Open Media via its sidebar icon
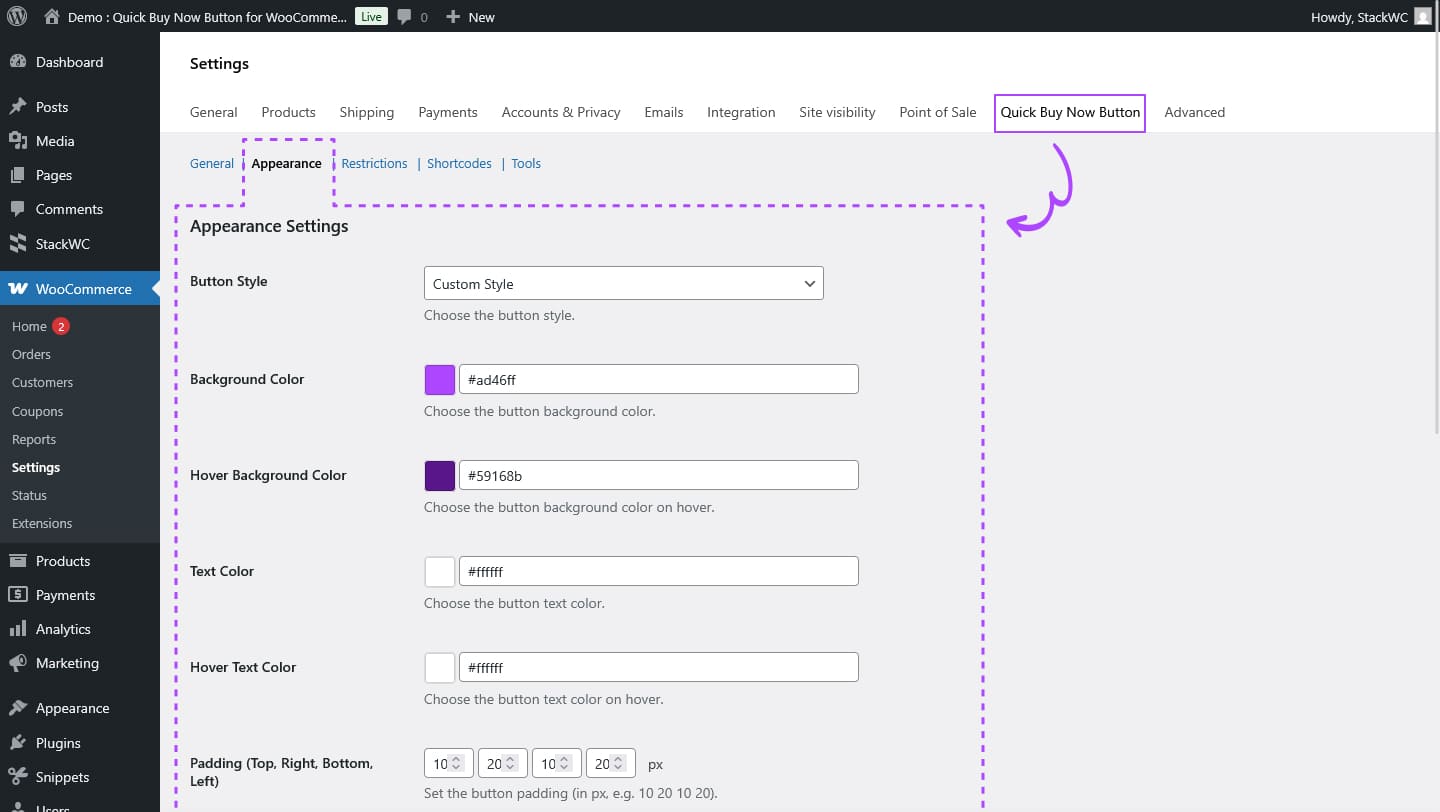 coord(18,141)
